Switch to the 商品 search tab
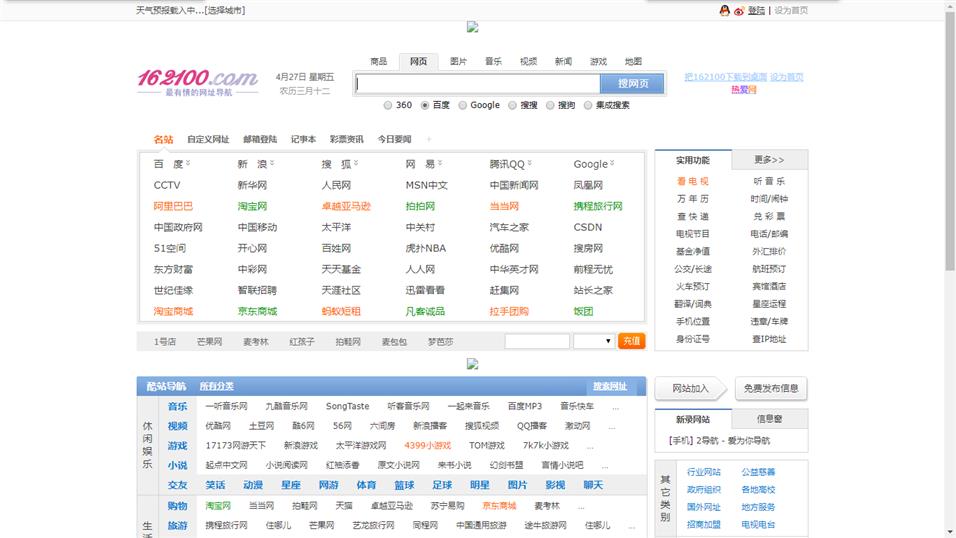 click(x=379, y=61)
